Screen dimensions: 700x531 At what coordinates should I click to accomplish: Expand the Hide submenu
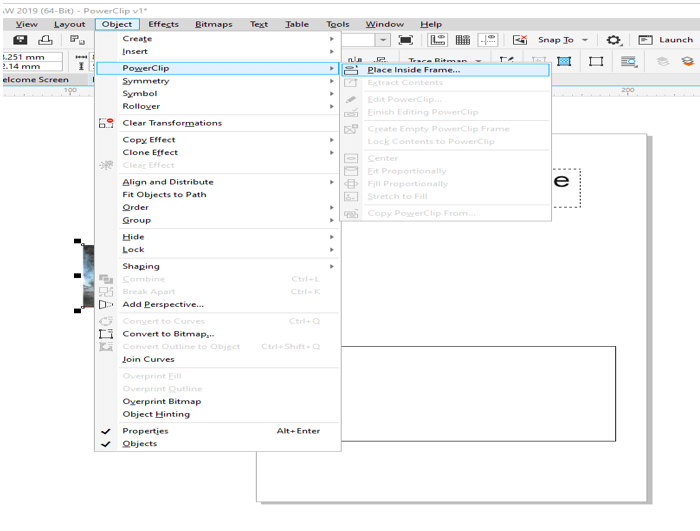[218, 237]
